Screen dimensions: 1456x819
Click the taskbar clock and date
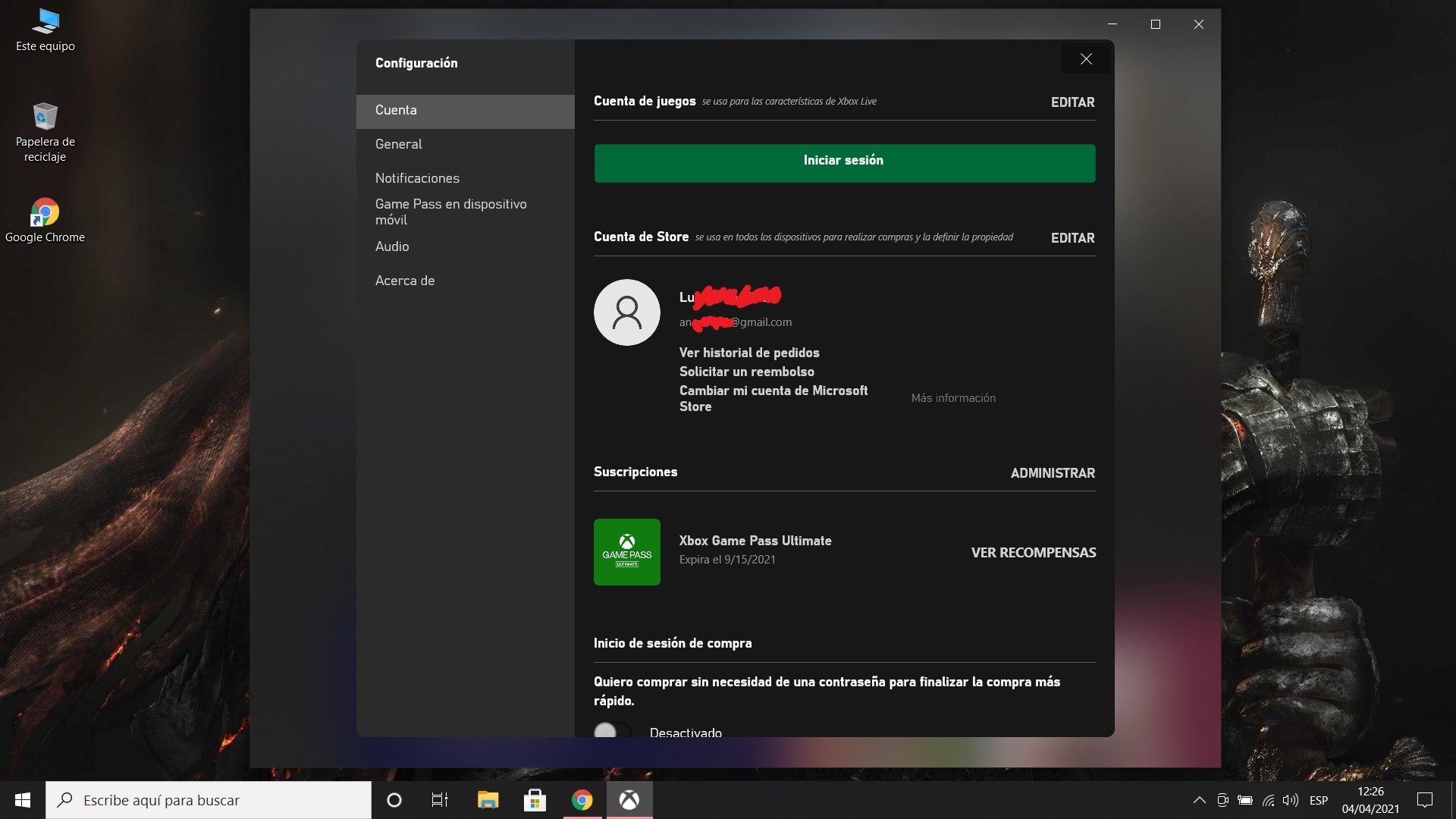tap(1370, 800)
